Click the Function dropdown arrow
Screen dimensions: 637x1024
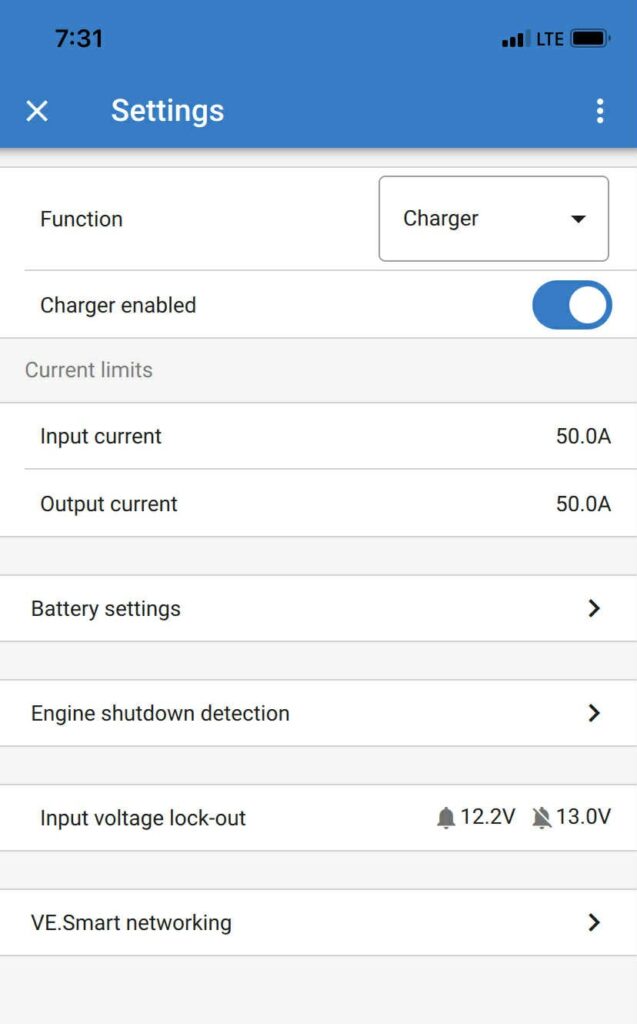click(x=578, y=220)
